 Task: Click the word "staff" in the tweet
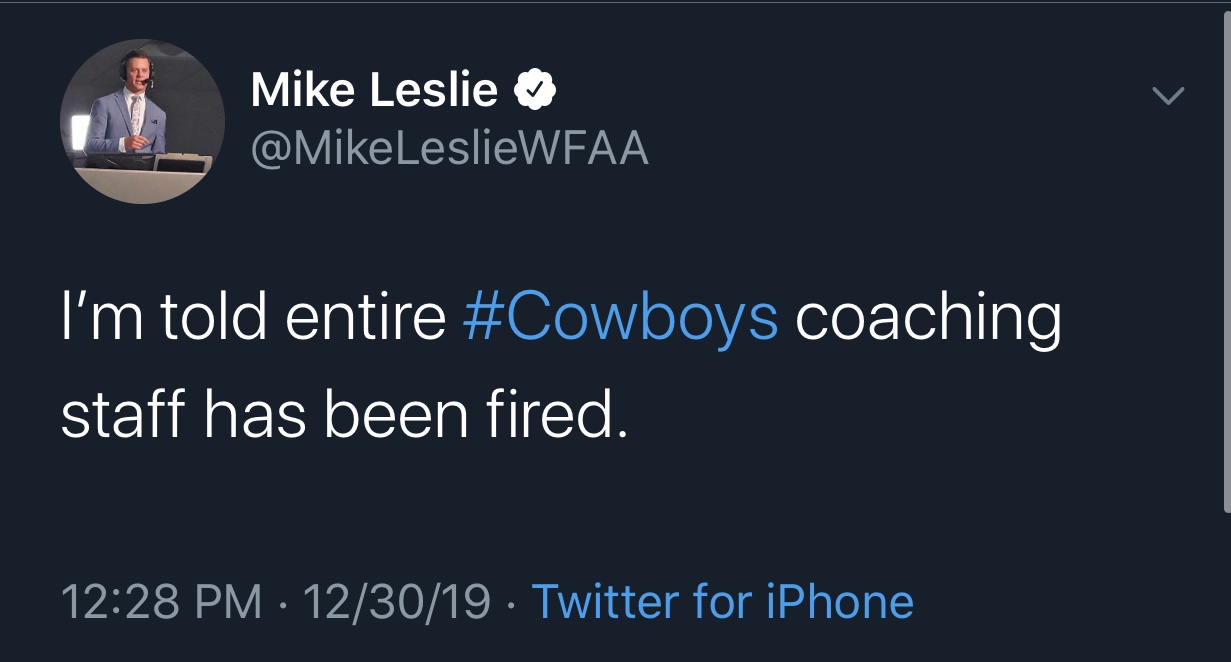124,415
